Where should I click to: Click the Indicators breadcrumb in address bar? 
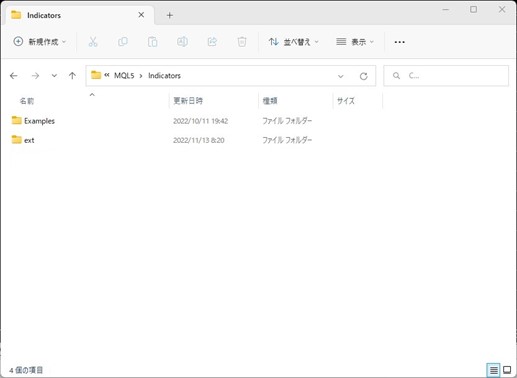pyautogui.click(x=164, y=76)
